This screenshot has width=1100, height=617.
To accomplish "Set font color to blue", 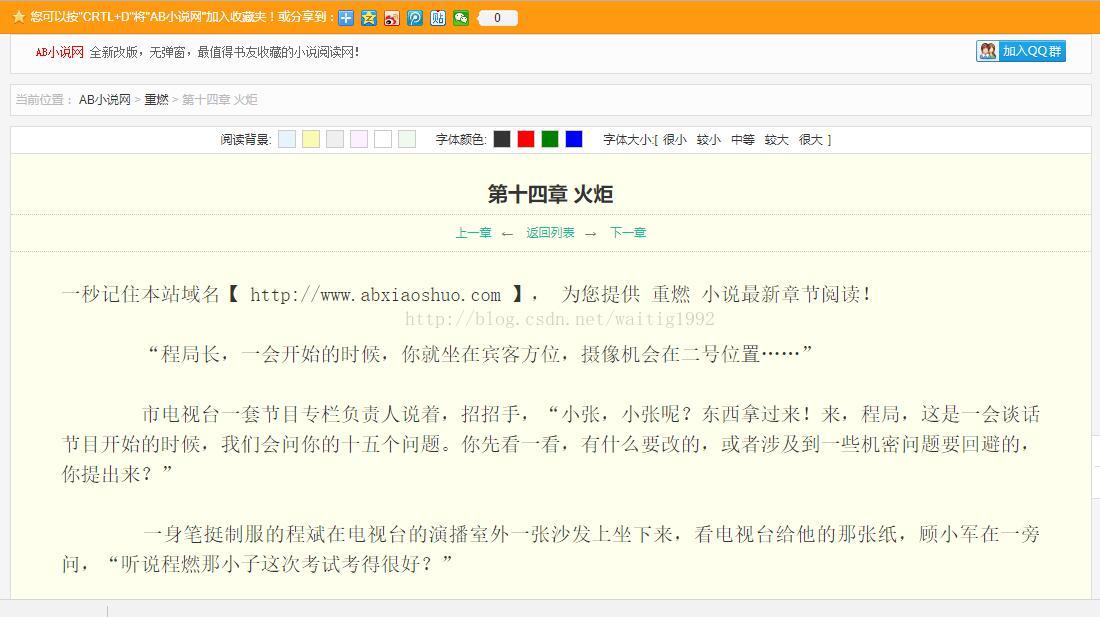I will click(x=574, y=139).
